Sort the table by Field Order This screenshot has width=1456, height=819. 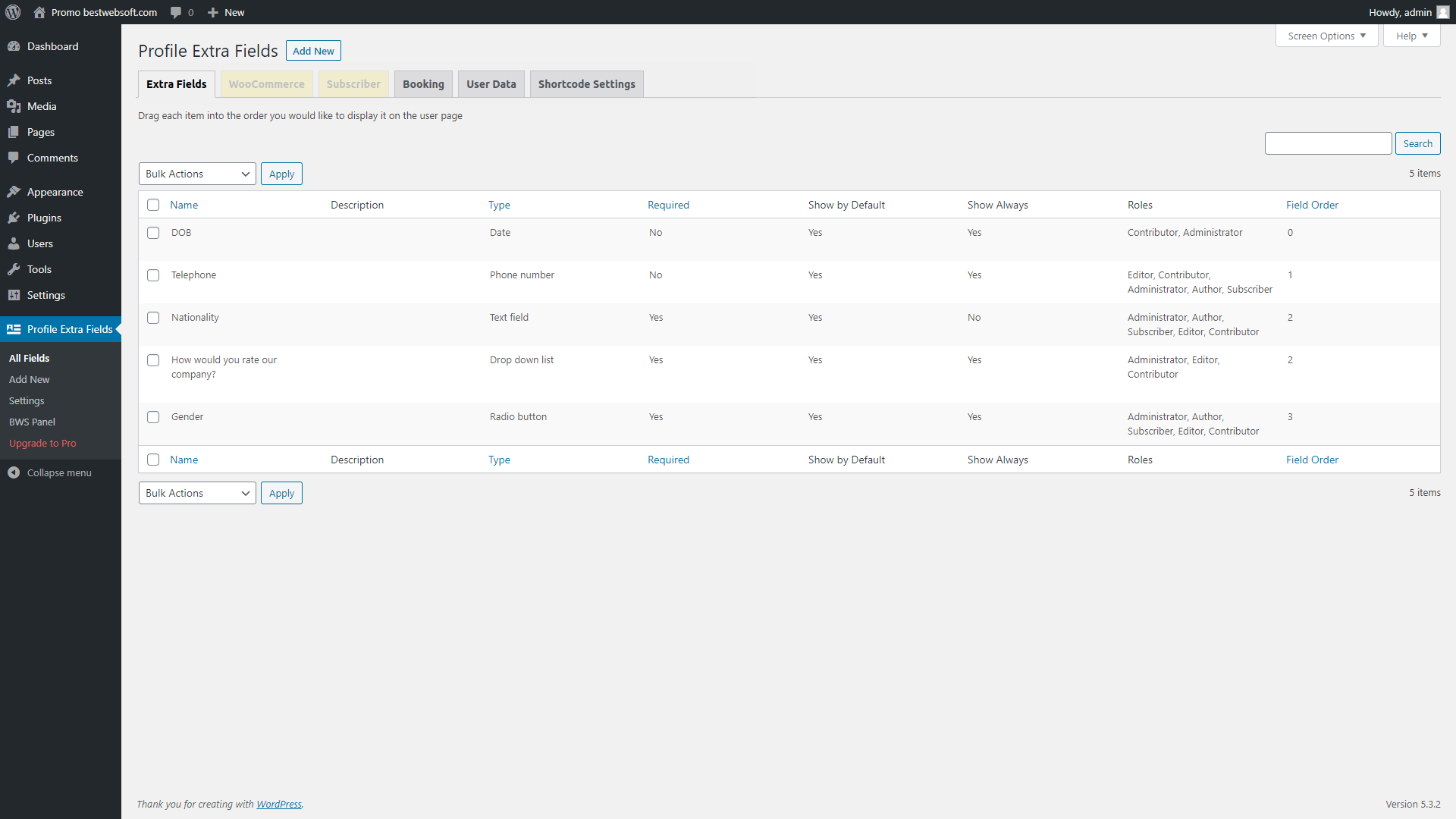pos(1311,204)
